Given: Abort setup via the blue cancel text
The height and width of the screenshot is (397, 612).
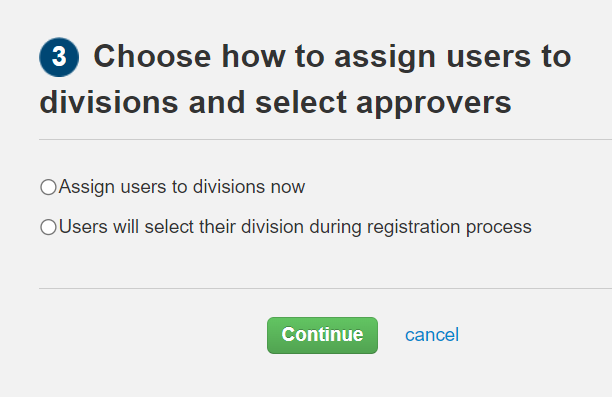Looking at the screenshot, I should point(432,335).
